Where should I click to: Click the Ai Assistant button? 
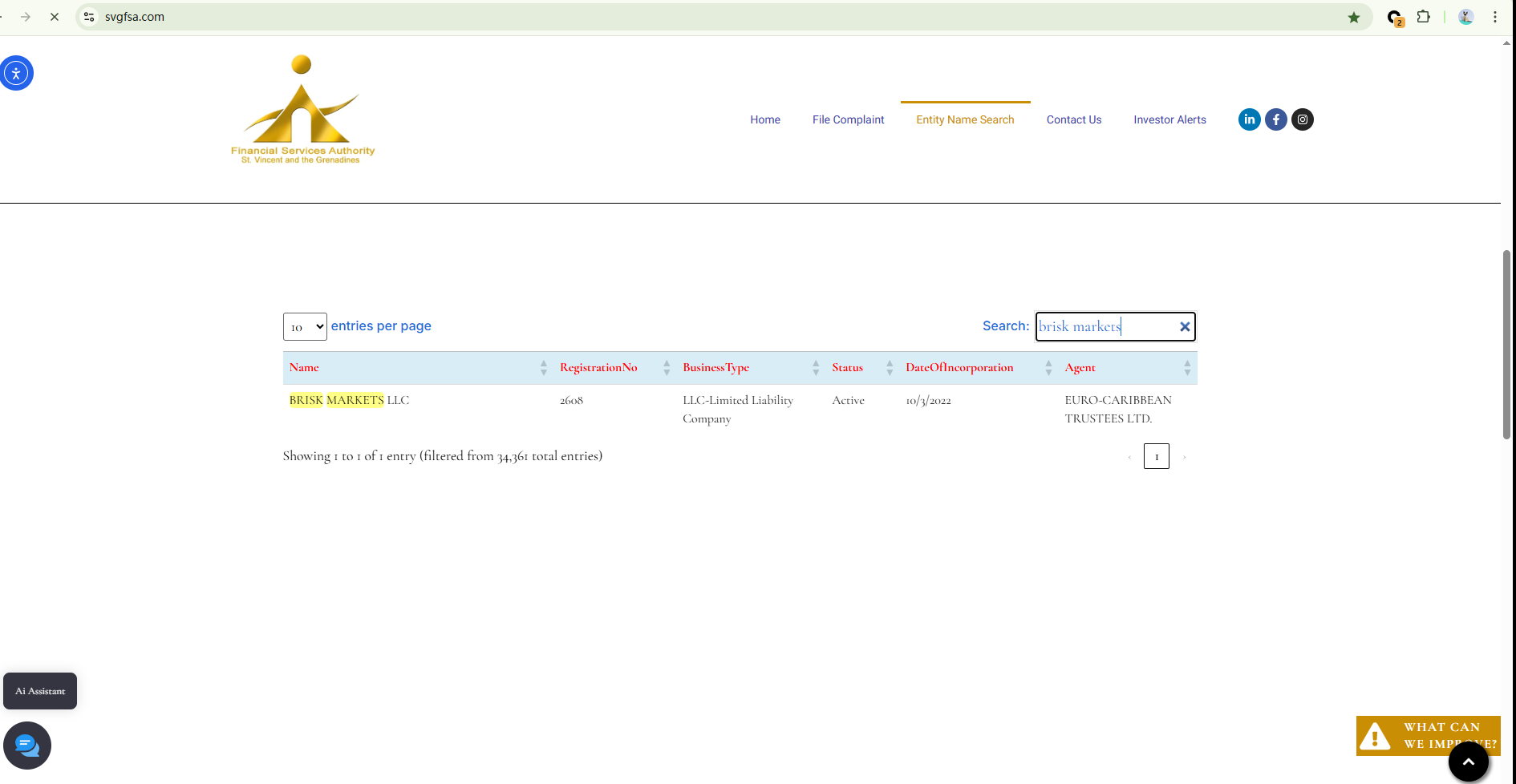tap(40, 691)
